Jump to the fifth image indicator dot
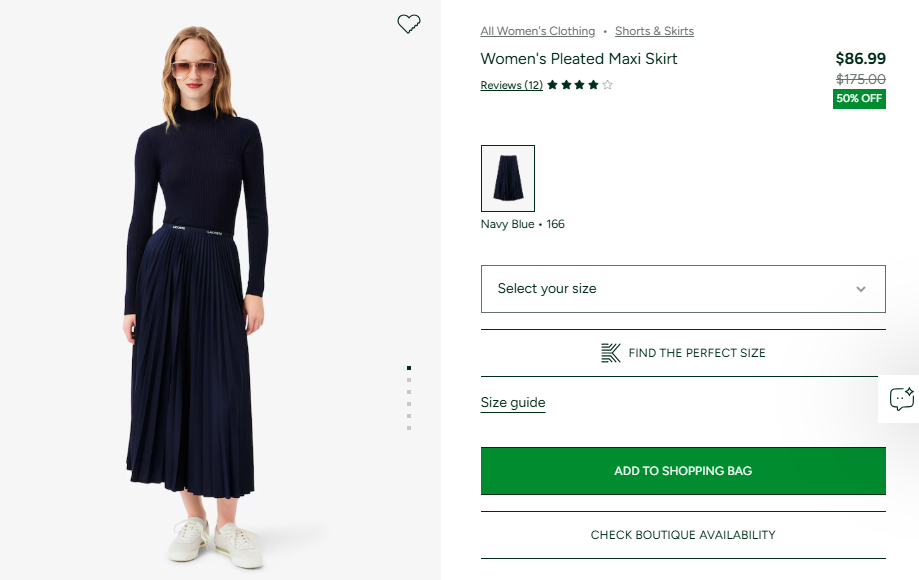 pos(409,416)
